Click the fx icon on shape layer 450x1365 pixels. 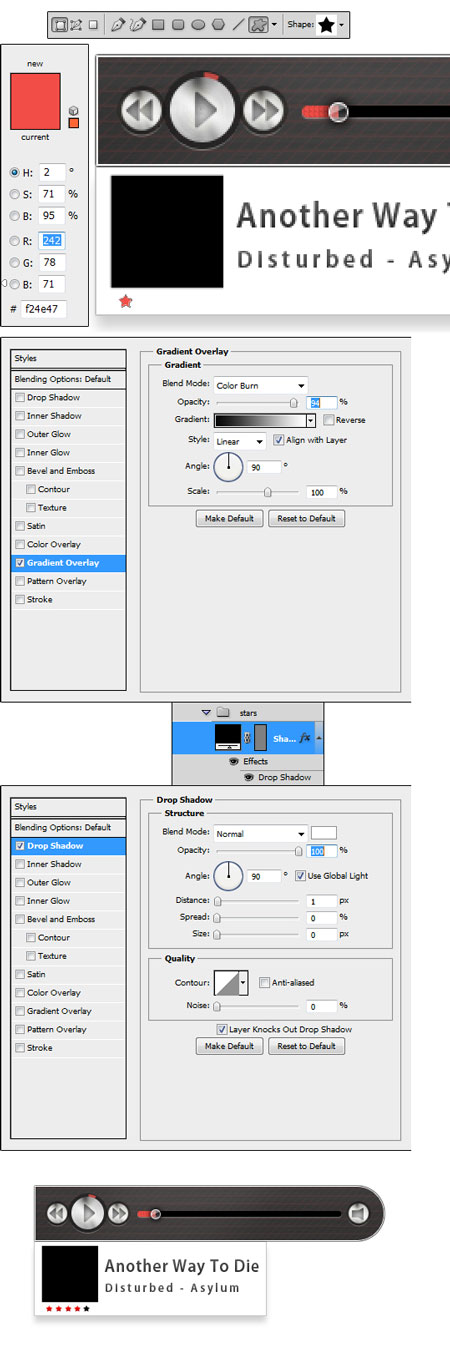(305, 738)
